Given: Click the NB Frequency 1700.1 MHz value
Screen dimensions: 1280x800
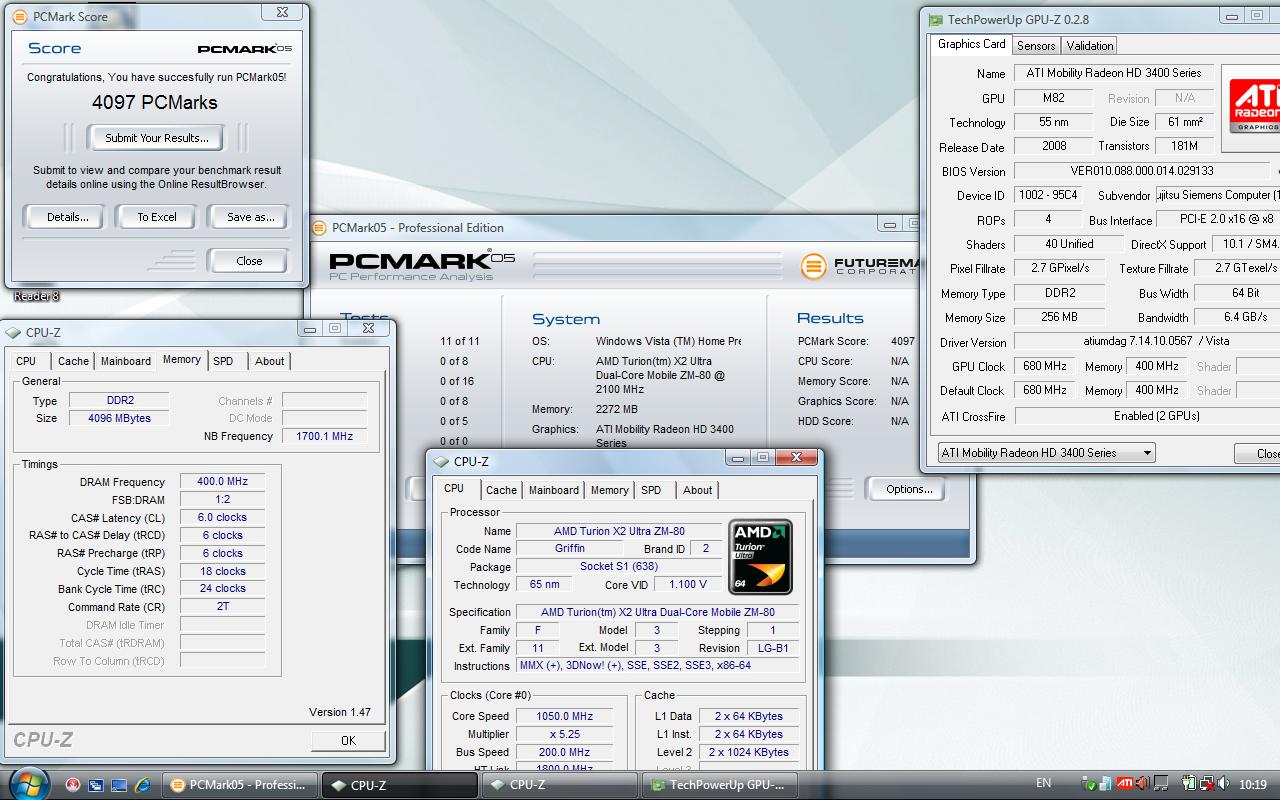Looking at the screenshot, I should (325, 436).
